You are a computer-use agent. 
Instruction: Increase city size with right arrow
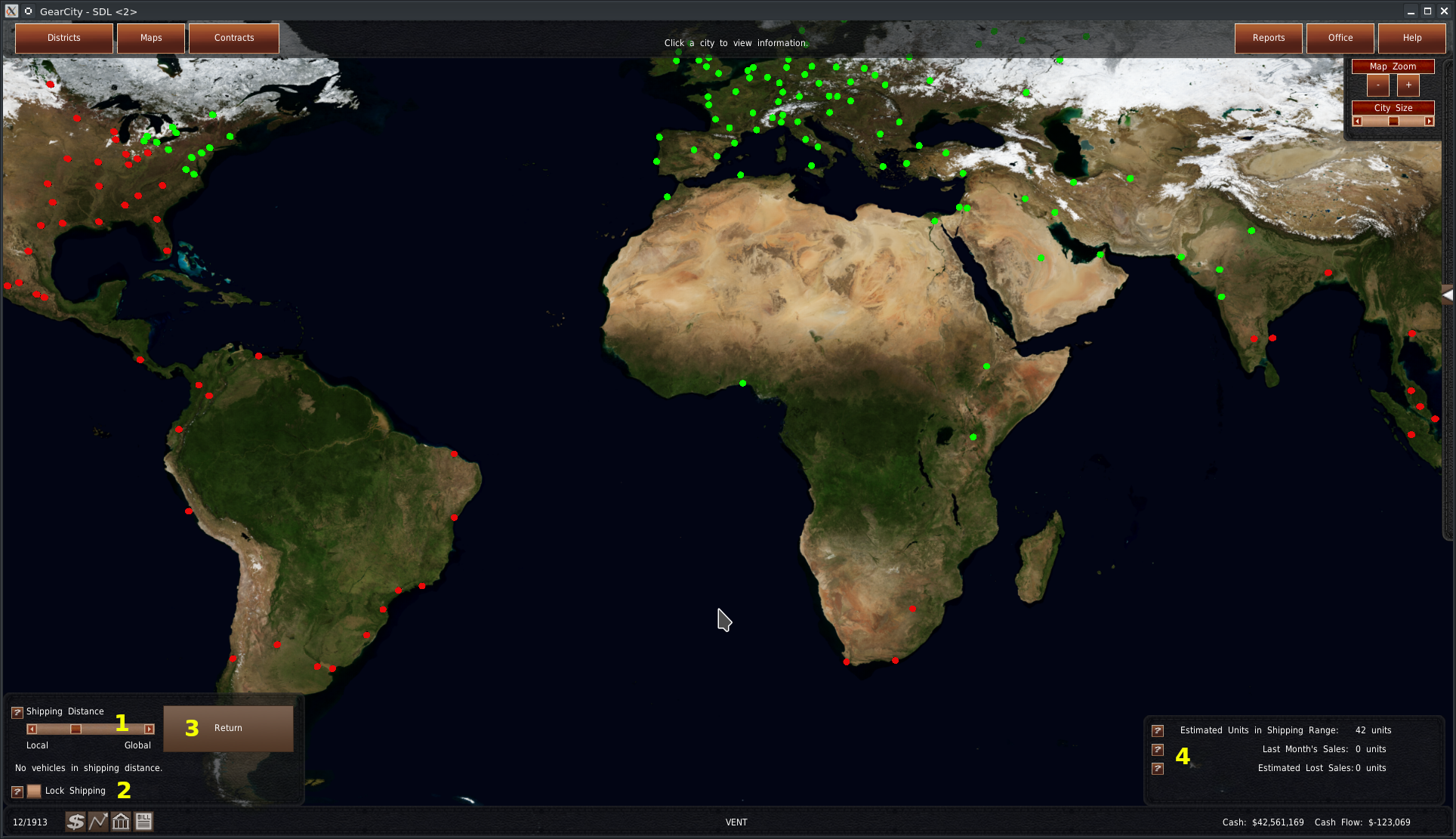1429,122
